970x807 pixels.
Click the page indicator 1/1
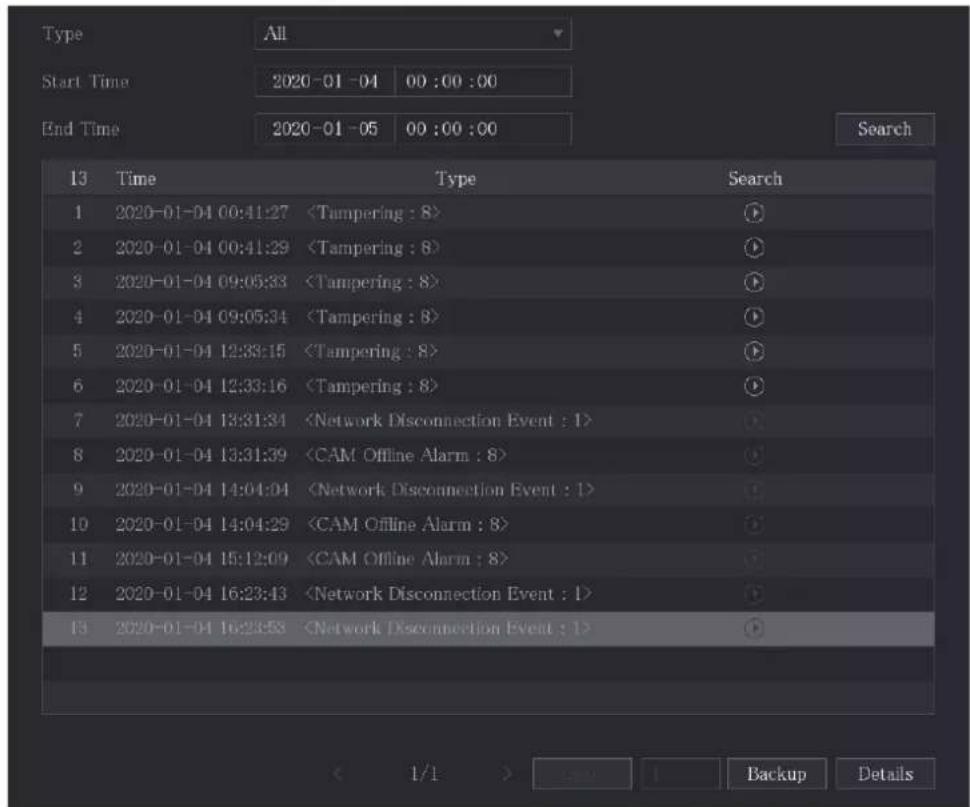(x=424, y=774)
